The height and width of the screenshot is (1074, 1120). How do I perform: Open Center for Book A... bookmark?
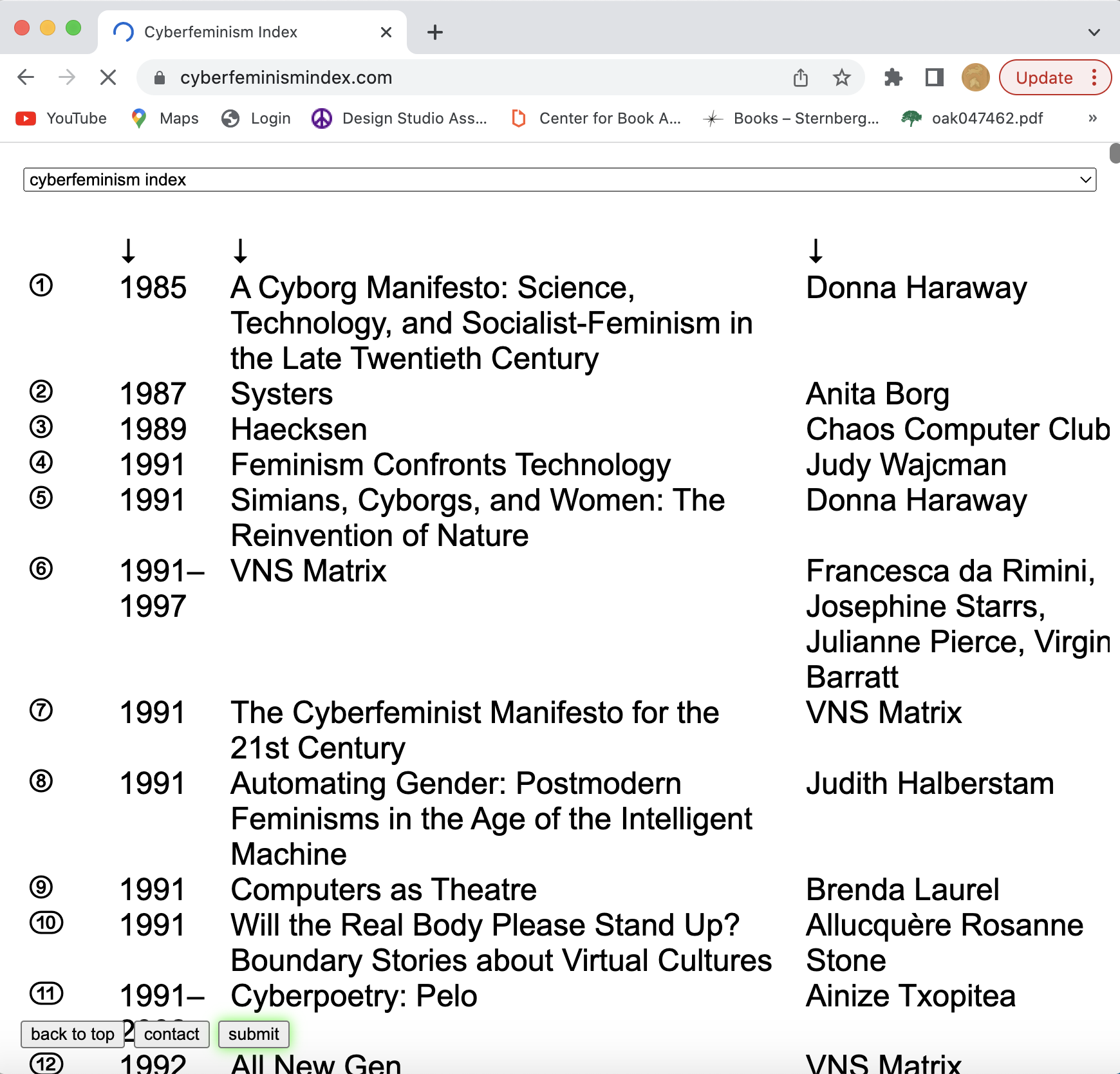click(x=596, y=118)
